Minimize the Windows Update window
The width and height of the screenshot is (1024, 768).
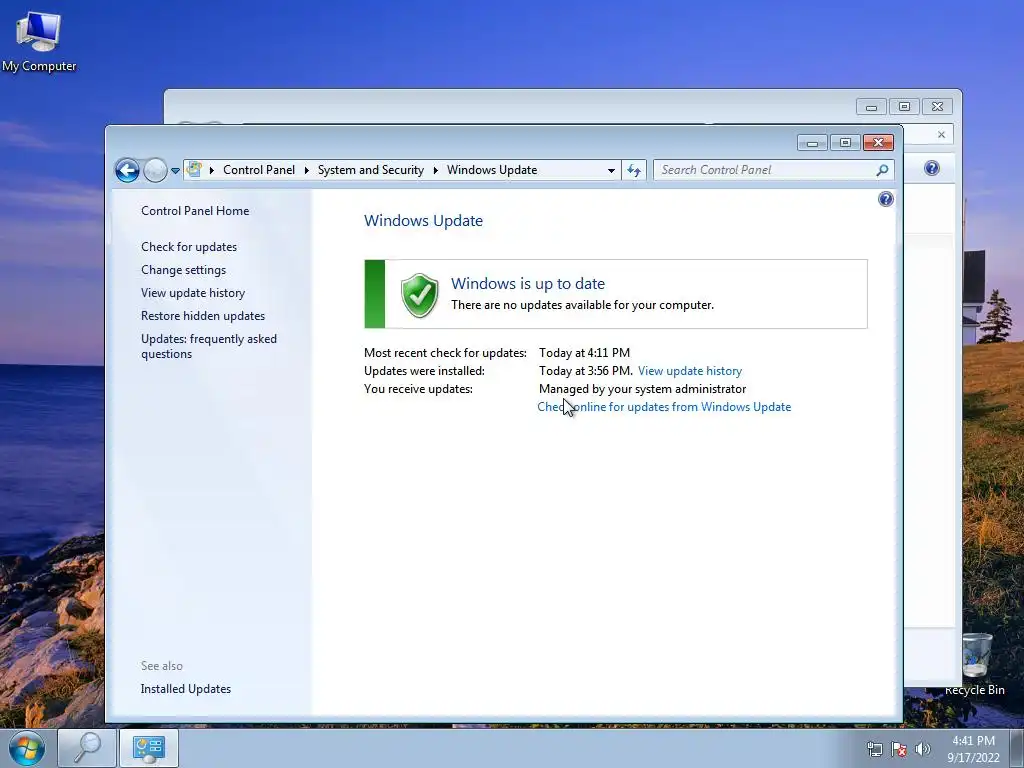(812, 142)
